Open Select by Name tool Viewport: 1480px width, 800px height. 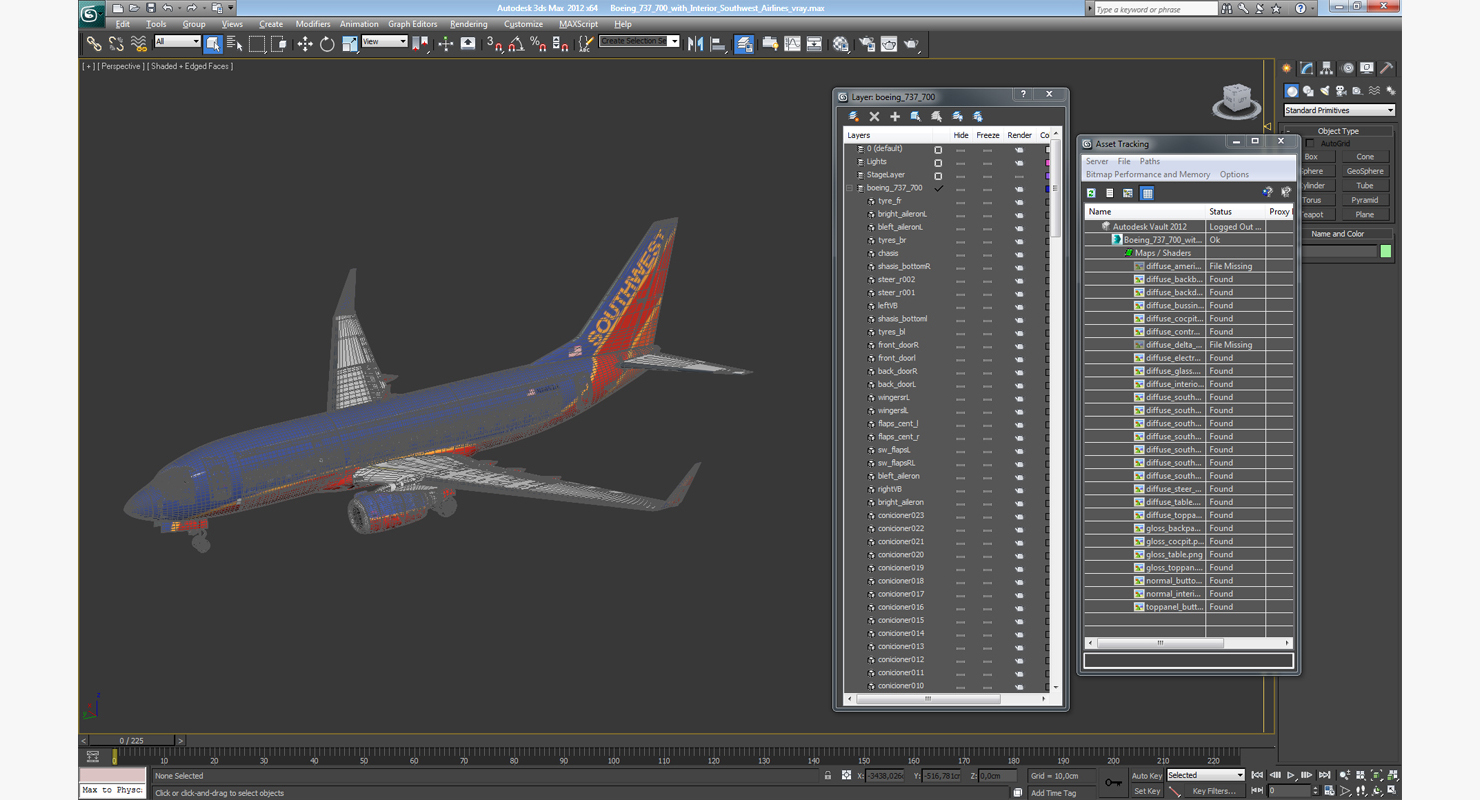coord(235,44)
